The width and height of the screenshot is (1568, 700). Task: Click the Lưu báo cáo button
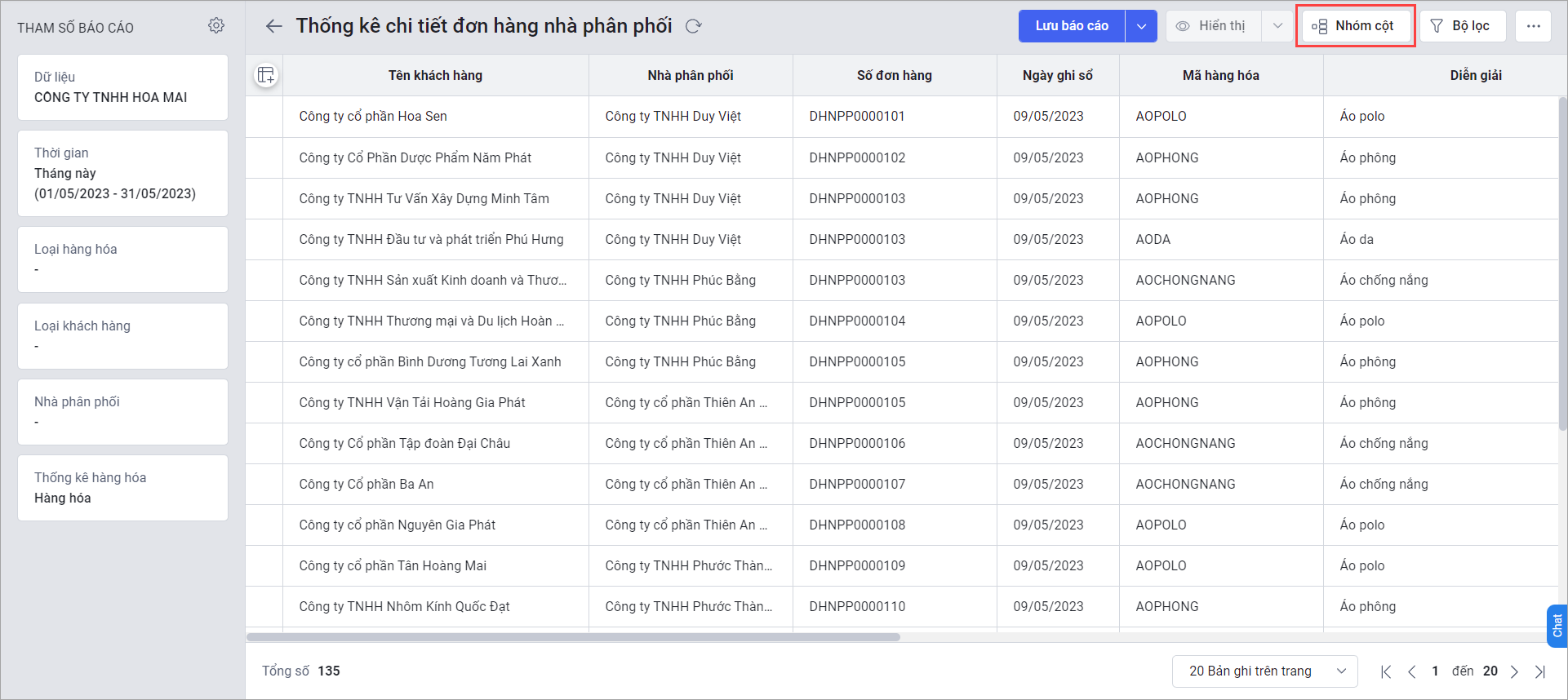[x=1072, y=26]
